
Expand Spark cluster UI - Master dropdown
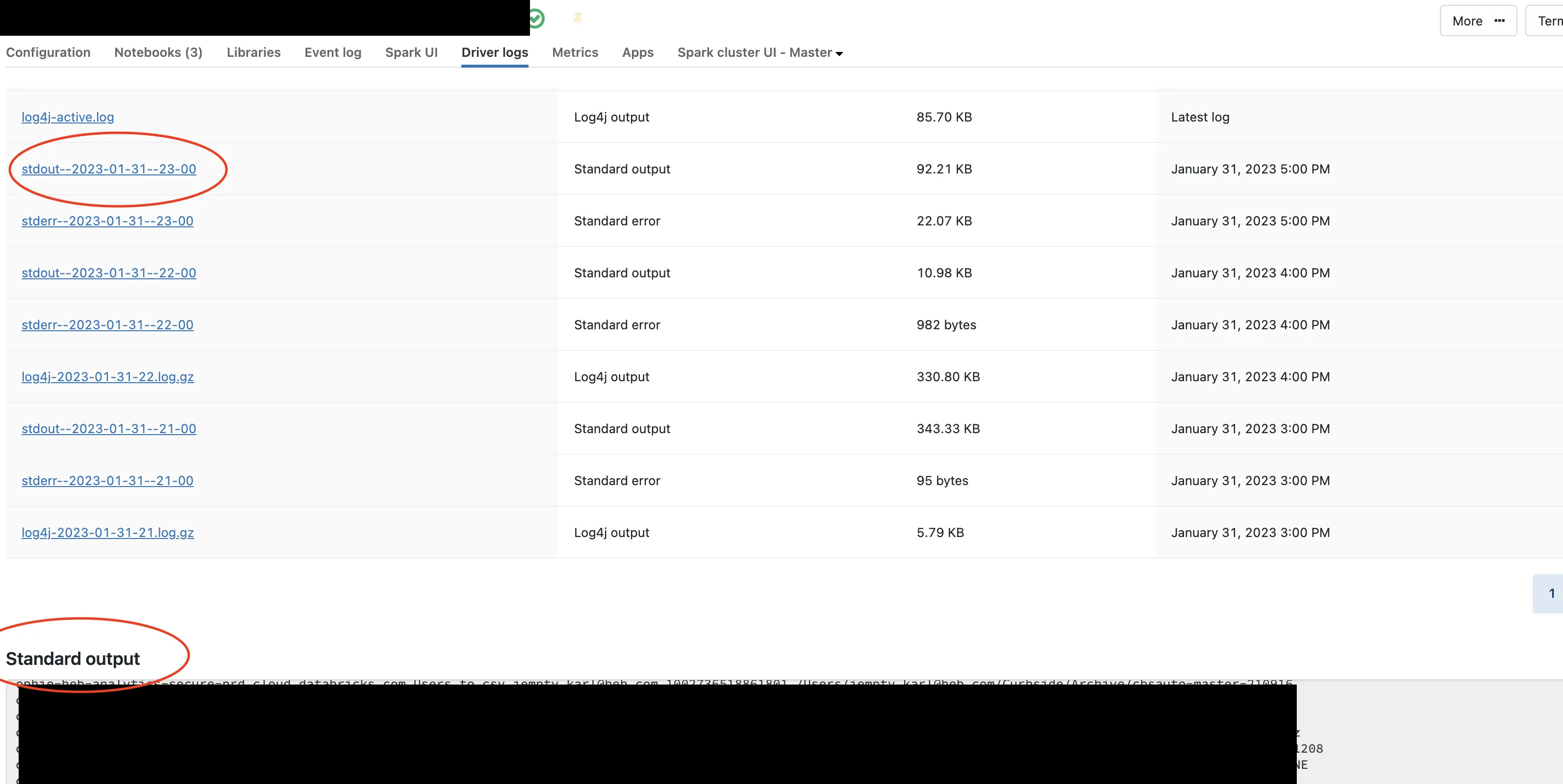[x=759, y=53]
